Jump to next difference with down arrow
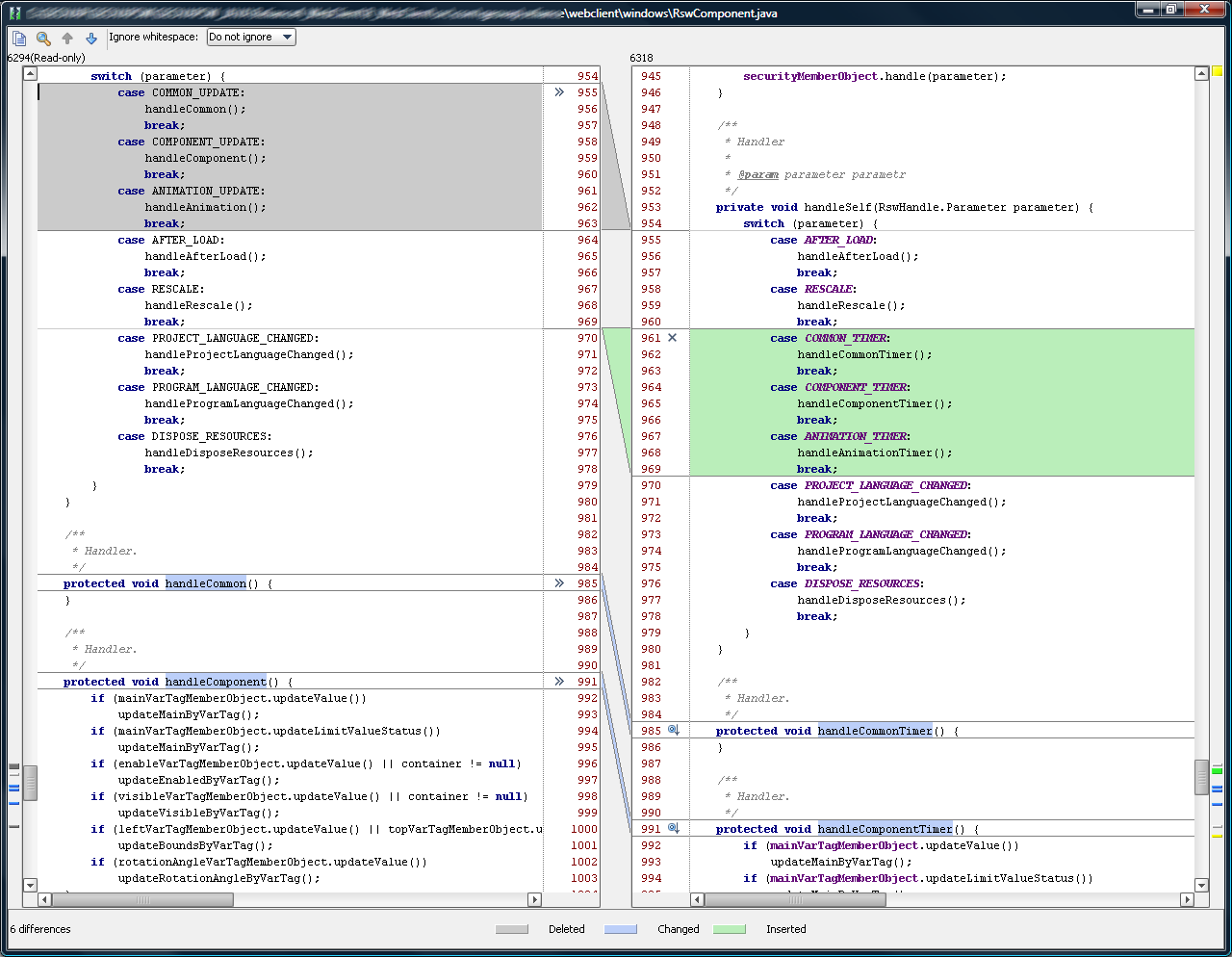Screen dimensions: 1232x957 click(91, 38)
